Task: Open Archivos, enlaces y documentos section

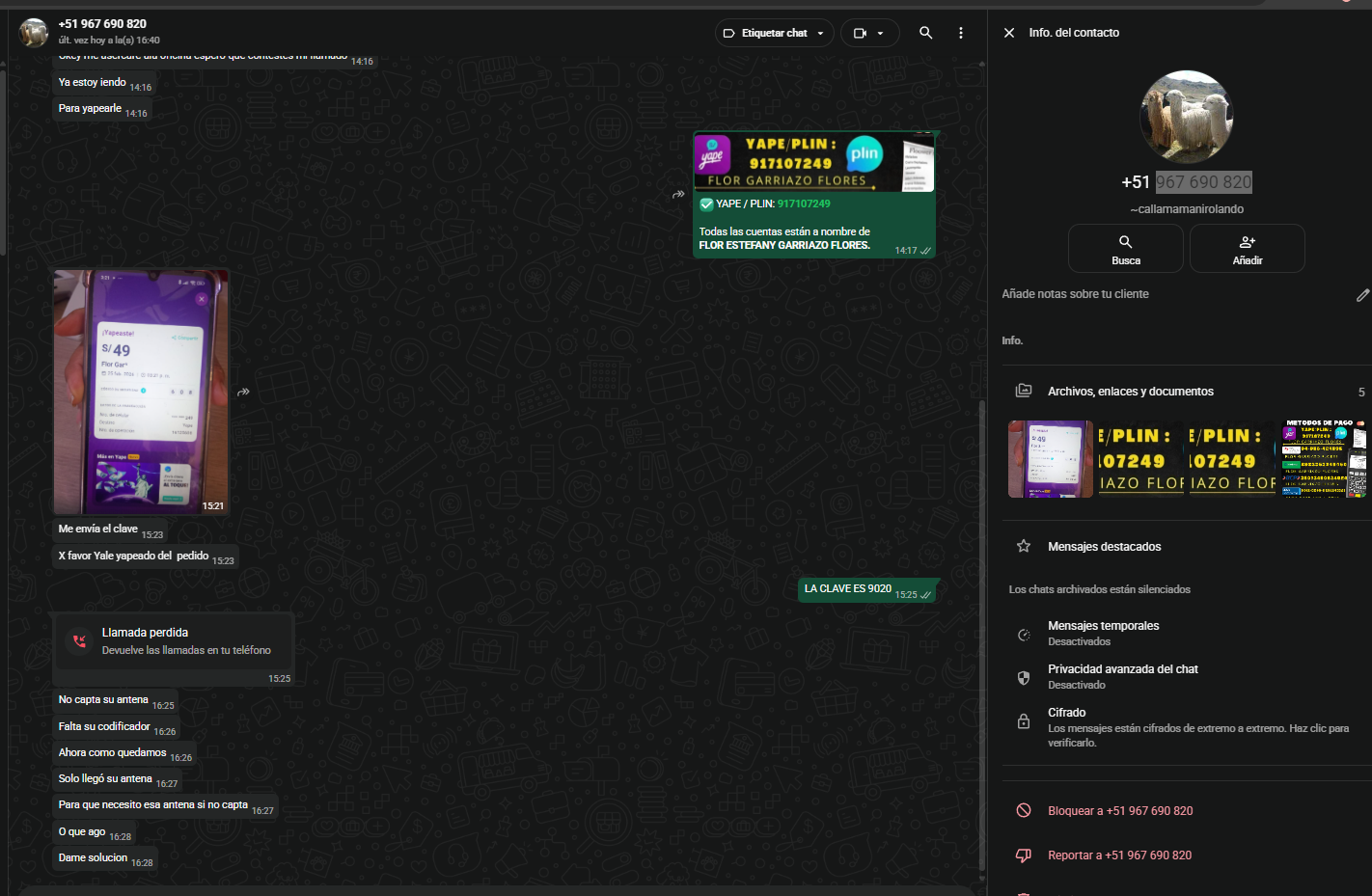Action: click(x=1130, y=392)
